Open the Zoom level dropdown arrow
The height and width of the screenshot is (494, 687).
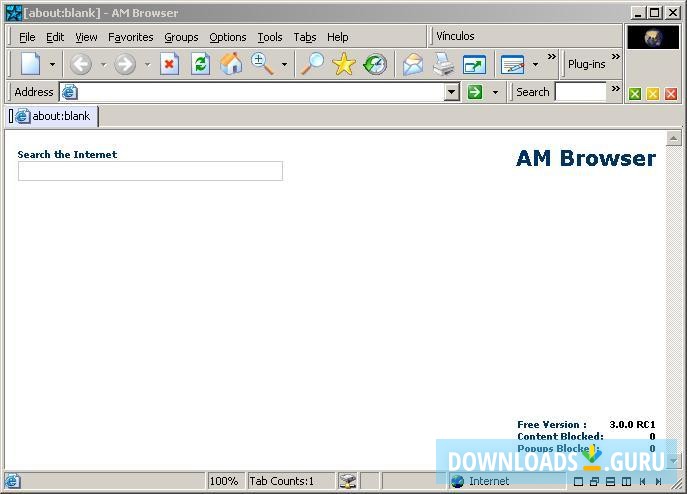(284, 64)
